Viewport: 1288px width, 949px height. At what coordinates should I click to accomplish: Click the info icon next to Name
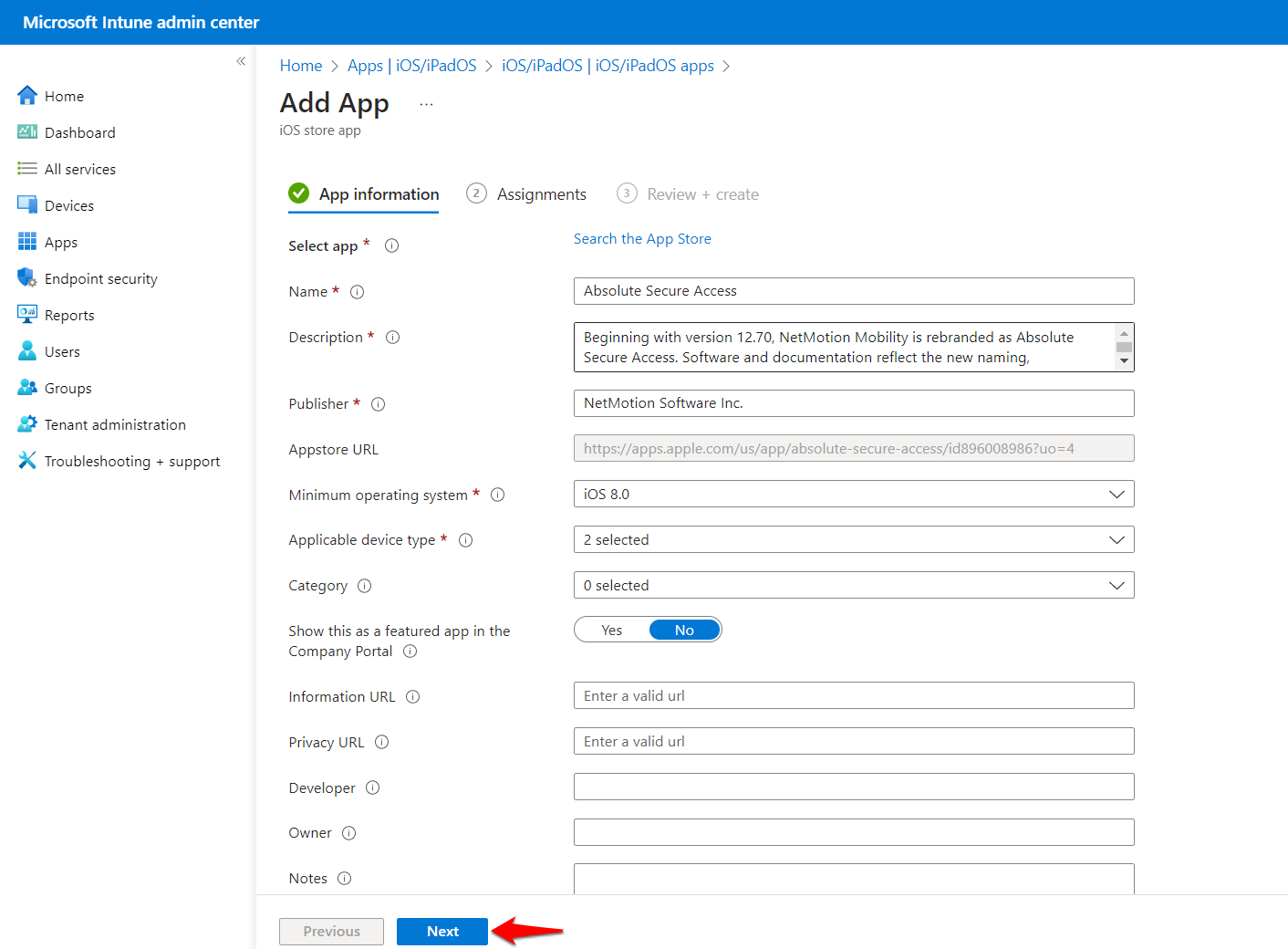[x=358, y=292]
